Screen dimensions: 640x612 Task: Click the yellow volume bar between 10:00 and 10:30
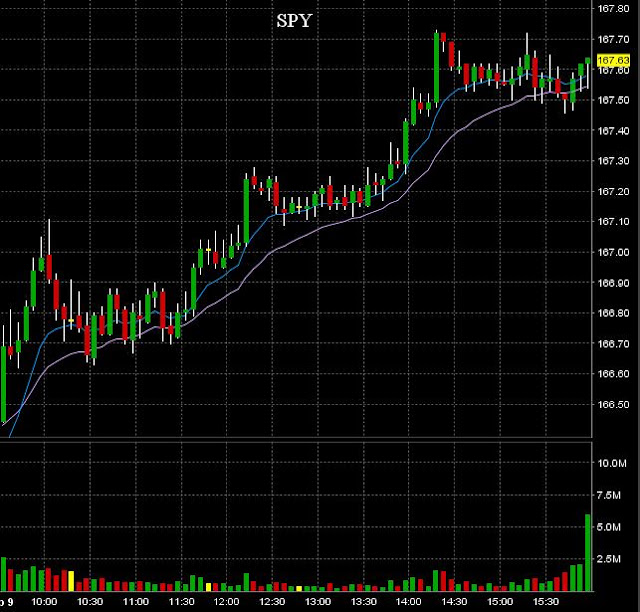[71, 581]
